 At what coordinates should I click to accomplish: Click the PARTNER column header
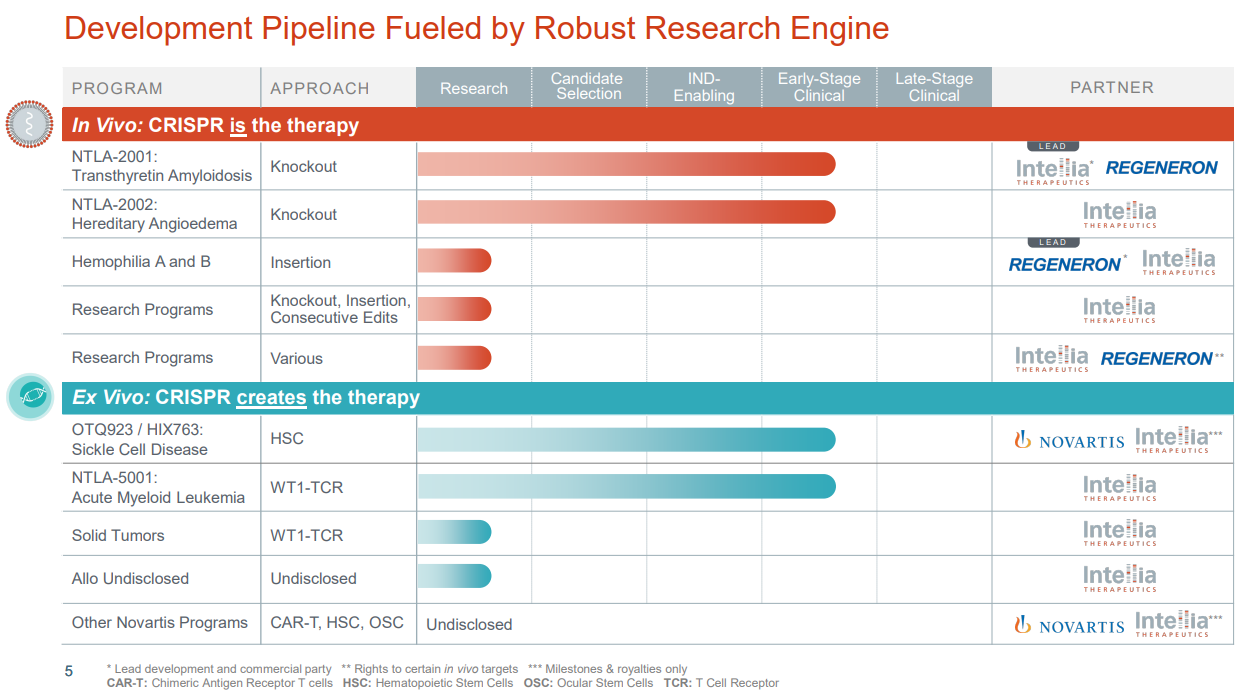pyautogui.click(x=1112, y=87)
